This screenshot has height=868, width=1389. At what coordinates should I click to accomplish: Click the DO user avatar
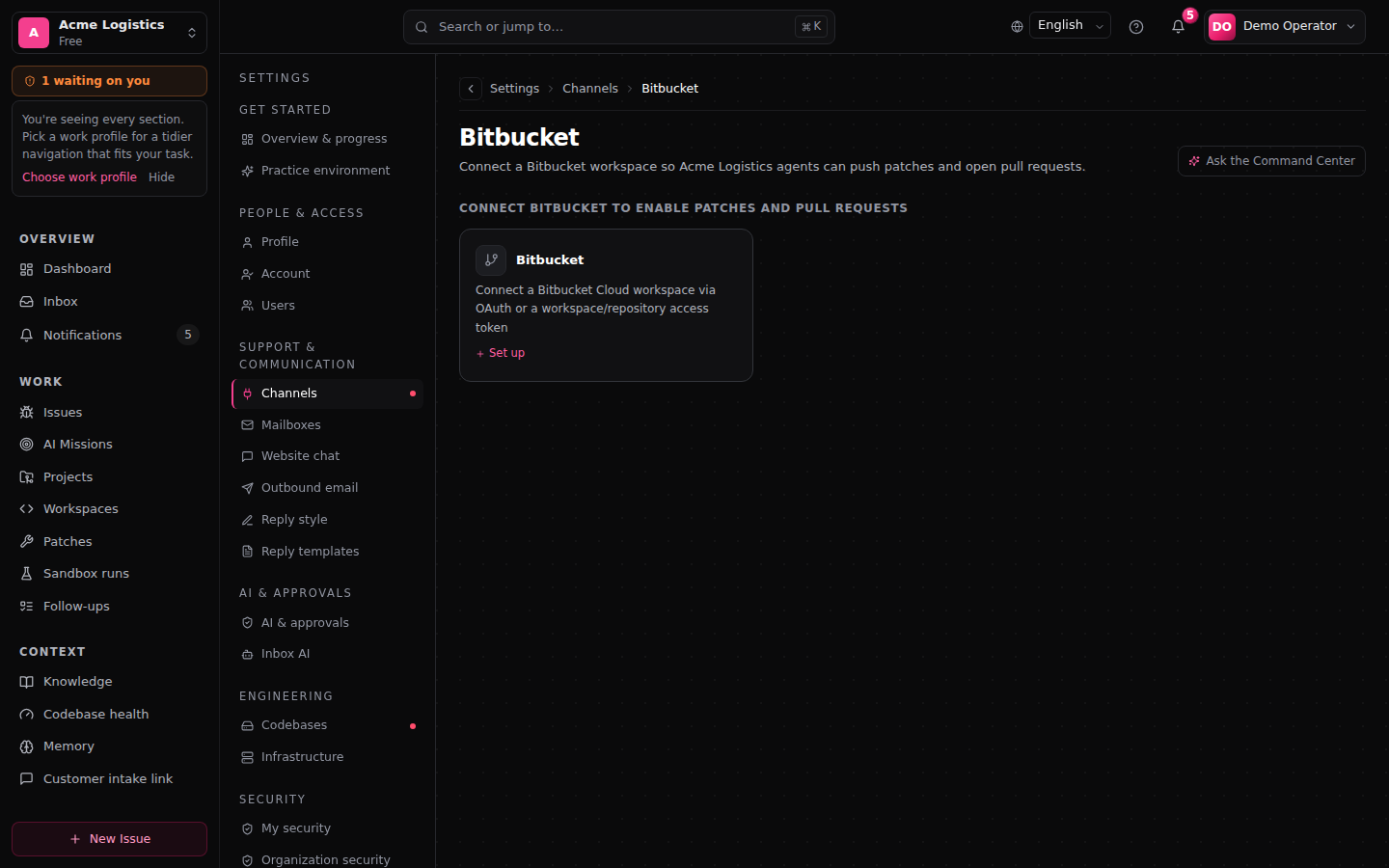(1222, 27)
